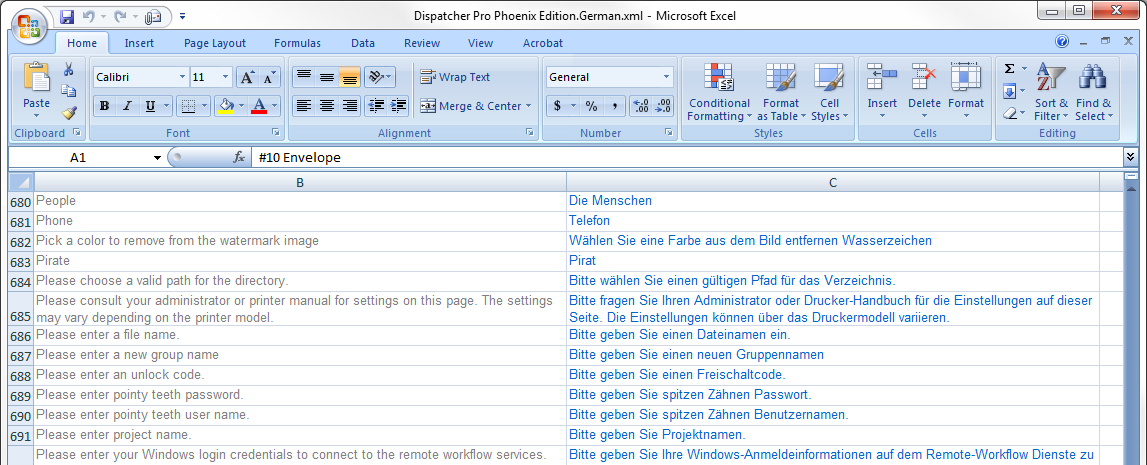Click Insert Function fx button
Screen dimensions: 1147x465
pyautogui.click(x=238, y=157)
